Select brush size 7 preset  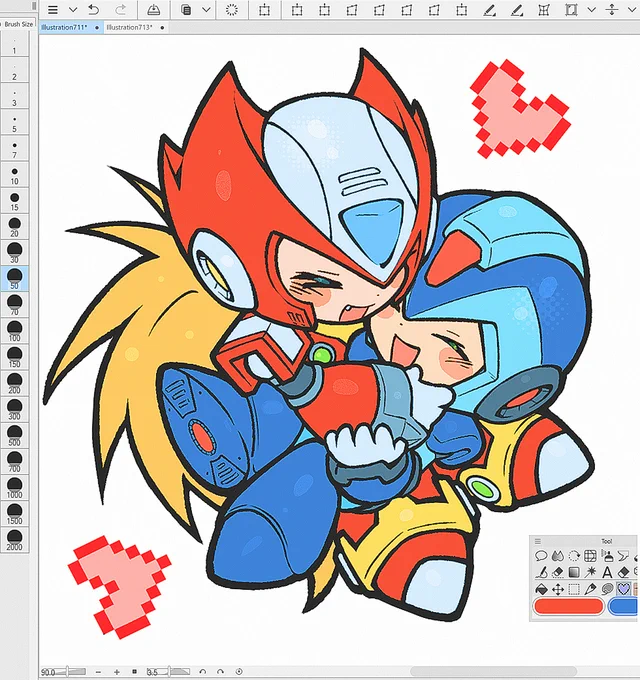[14, 148]
